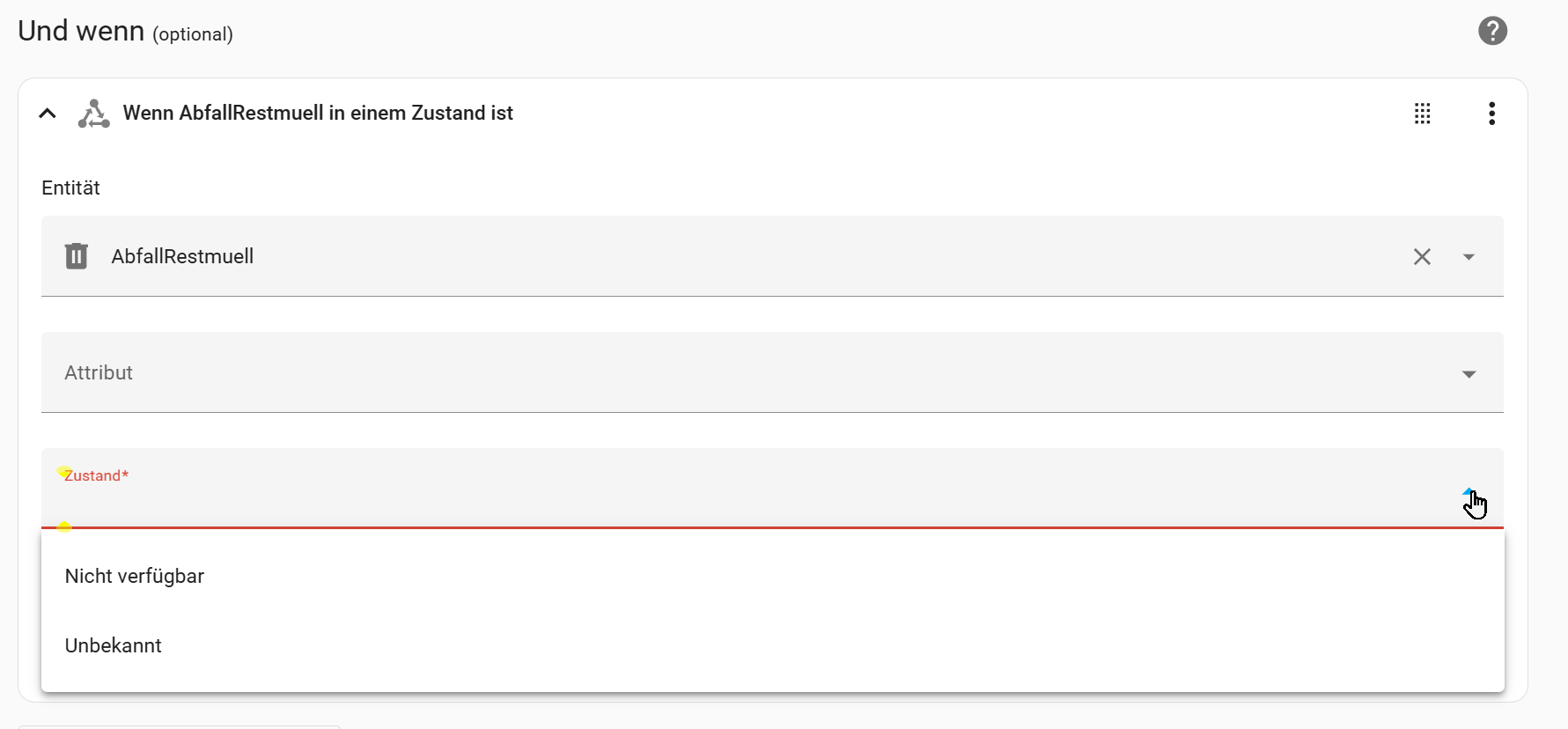This screenshot has height=729, width=1568.
Task: Click the "Entität" field label
Action: 70,188
